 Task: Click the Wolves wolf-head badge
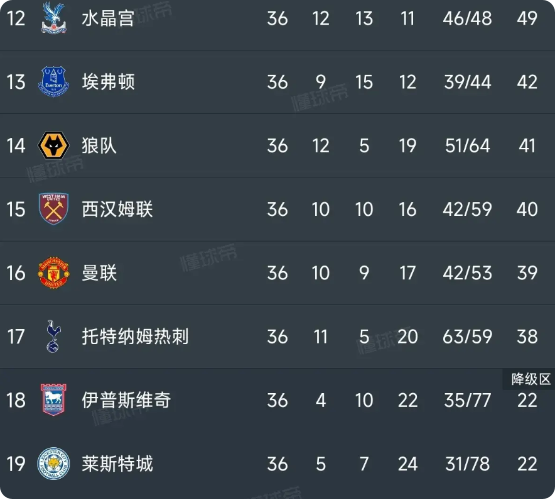click(53, 145)
